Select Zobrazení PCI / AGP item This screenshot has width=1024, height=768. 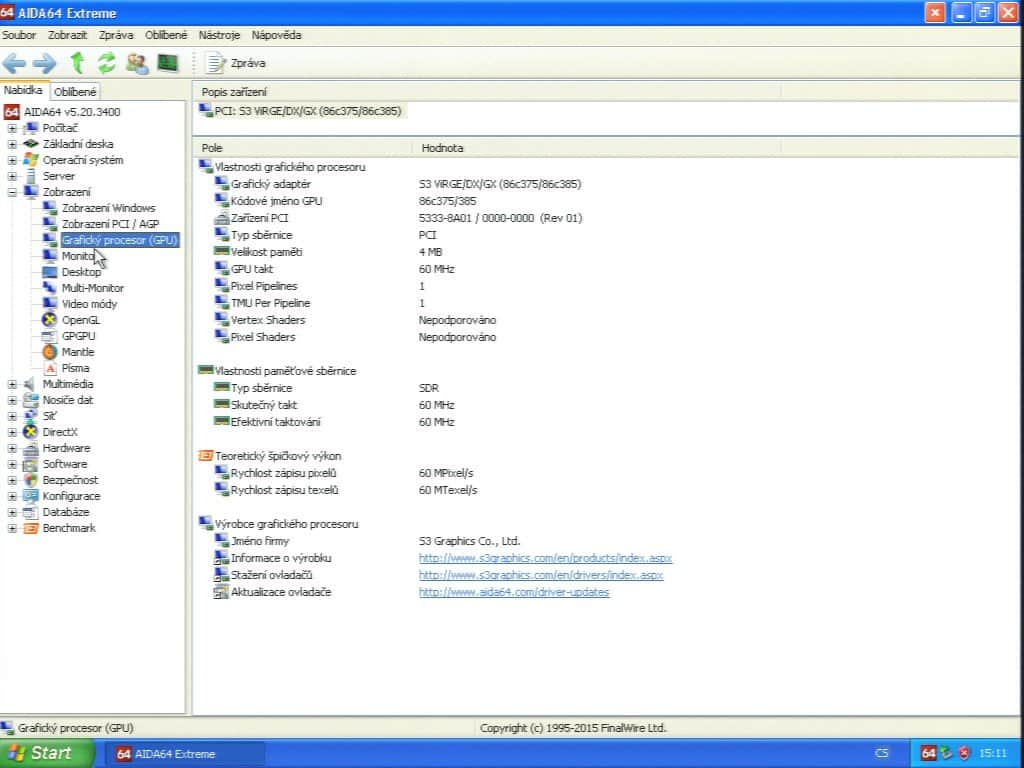[110, 224]
